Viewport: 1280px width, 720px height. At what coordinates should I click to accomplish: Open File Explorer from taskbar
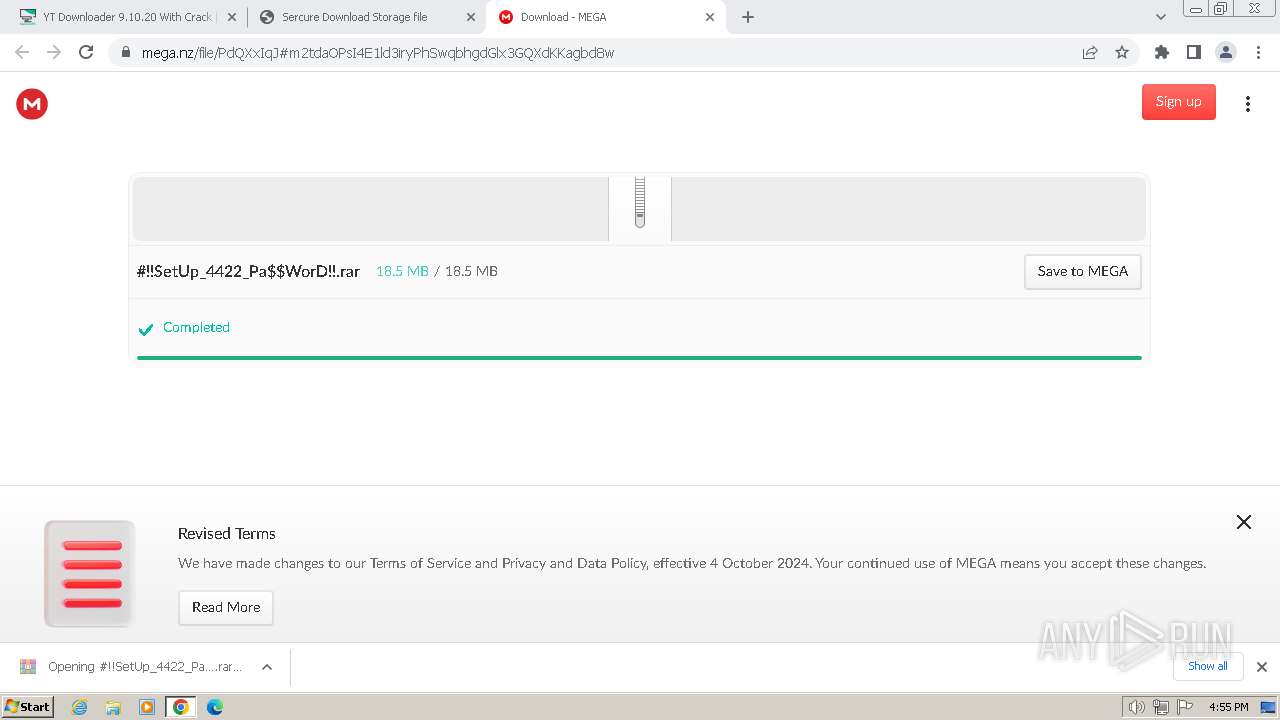click(113, 707)
